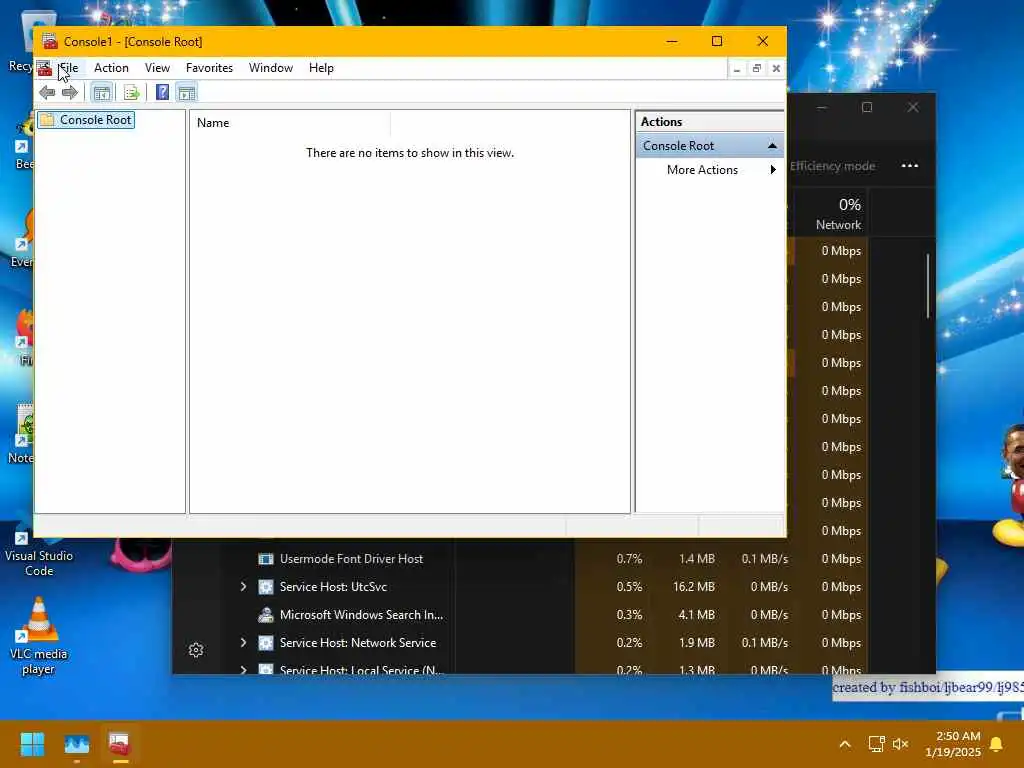
Task: Expand Service Host: Network Service row
Action: click(244, 643)
